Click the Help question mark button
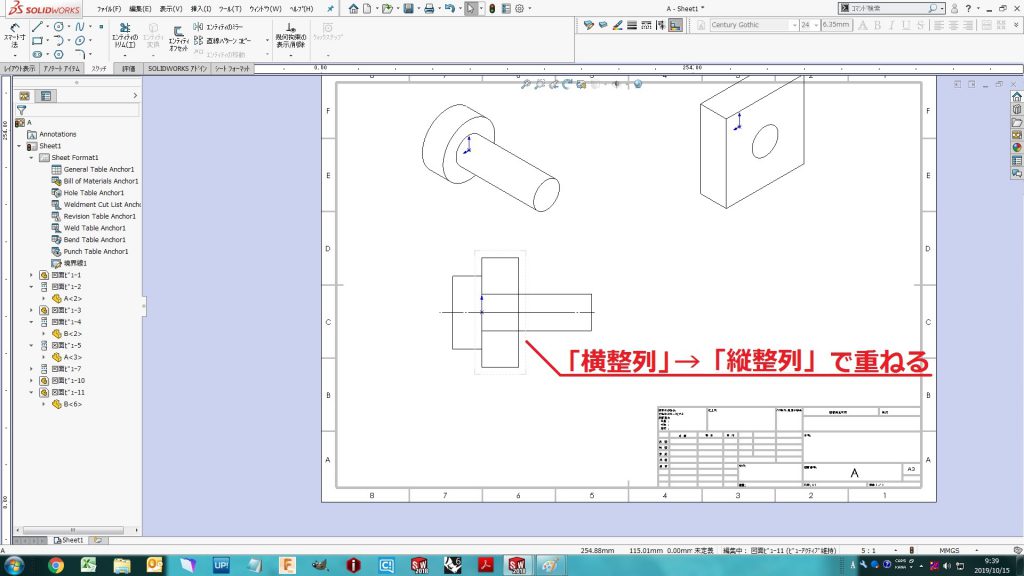Viewport: 1024px width, 576px height. [968, 8]
